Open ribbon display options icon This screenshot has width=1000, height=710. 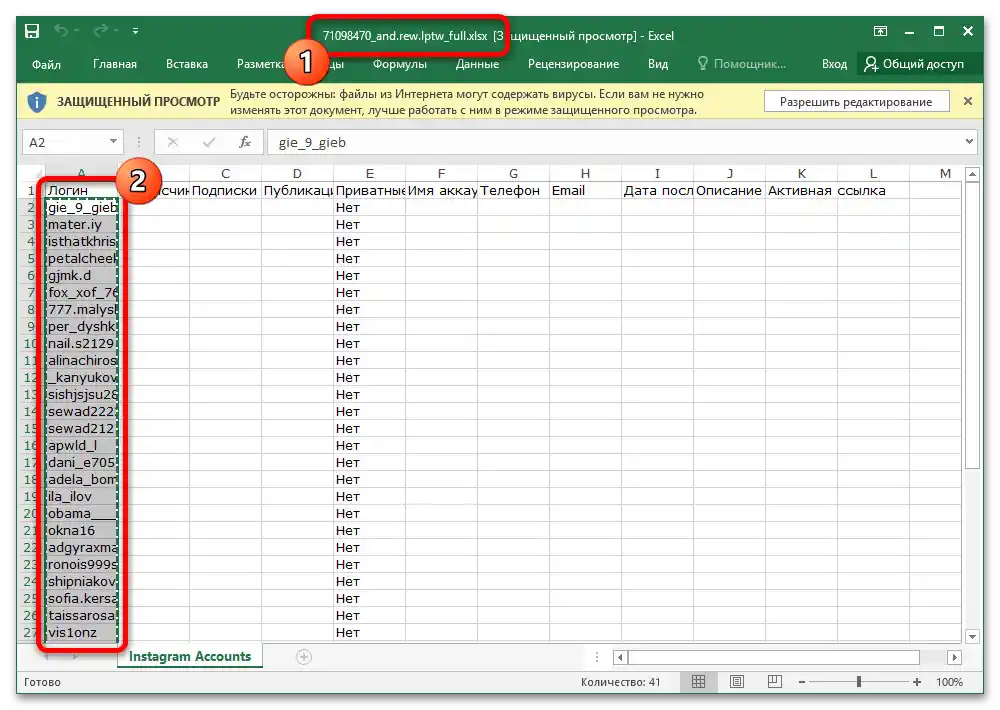[x=880, y=31]
